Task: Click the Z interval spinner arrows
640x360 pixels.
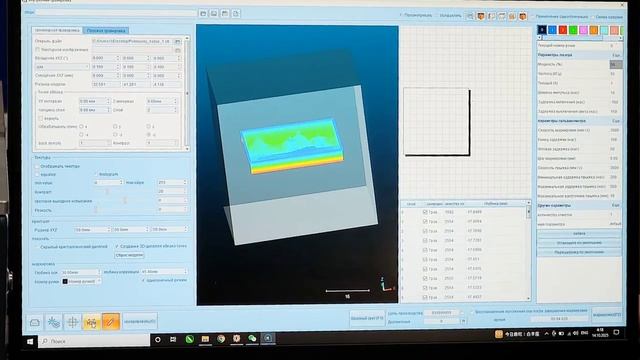Action: (176, 101)
